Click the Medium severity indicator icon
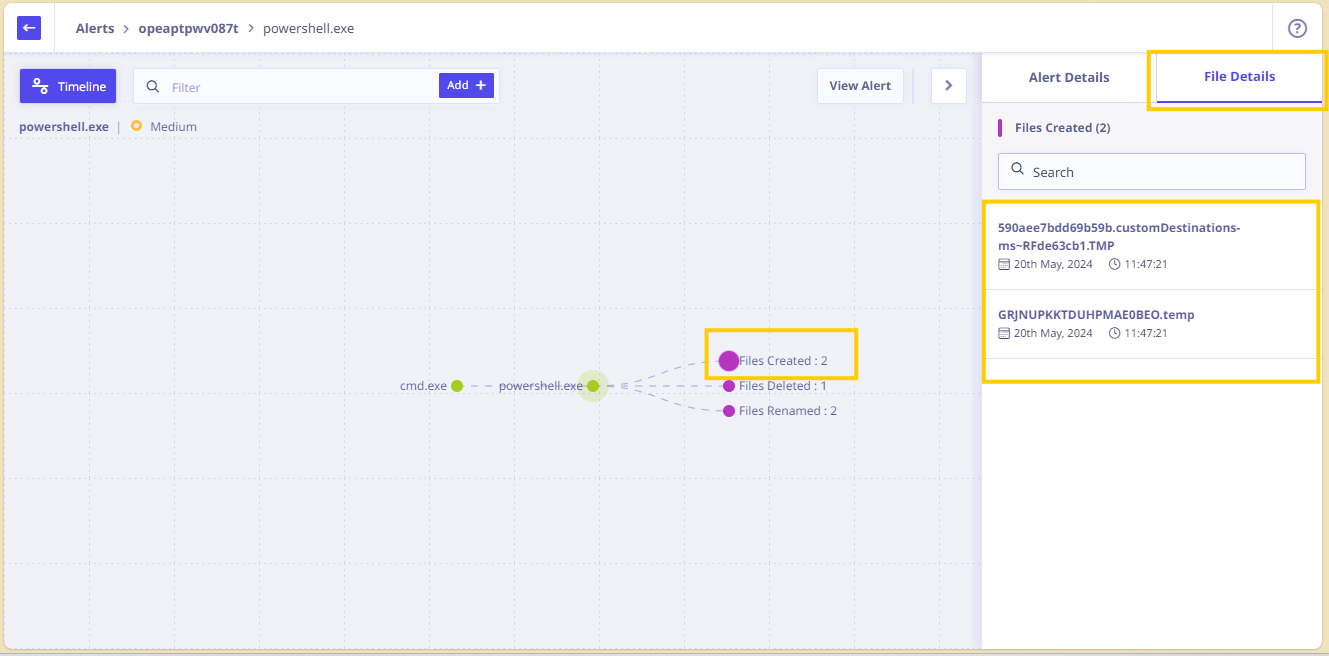This screenshot has height=656, width=1329. click(x=136, y=126)
